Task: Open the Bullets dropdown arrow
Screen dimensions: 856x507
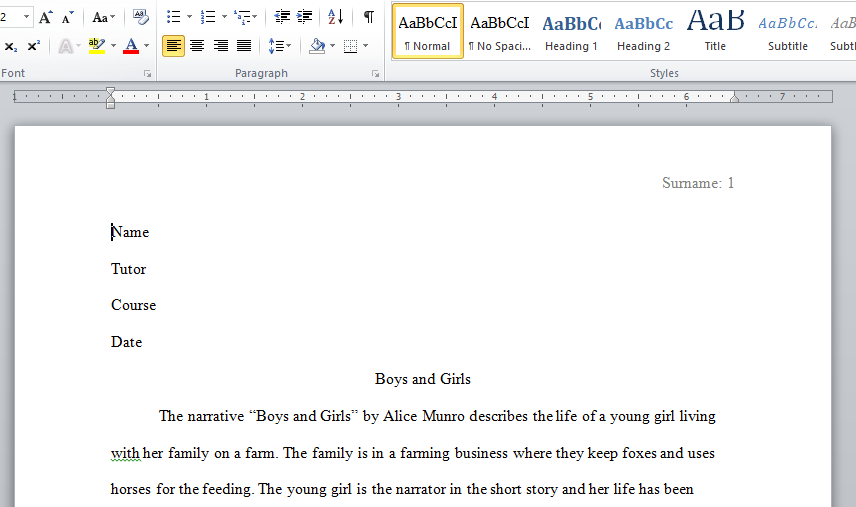Action: click(x=189, y=17)
